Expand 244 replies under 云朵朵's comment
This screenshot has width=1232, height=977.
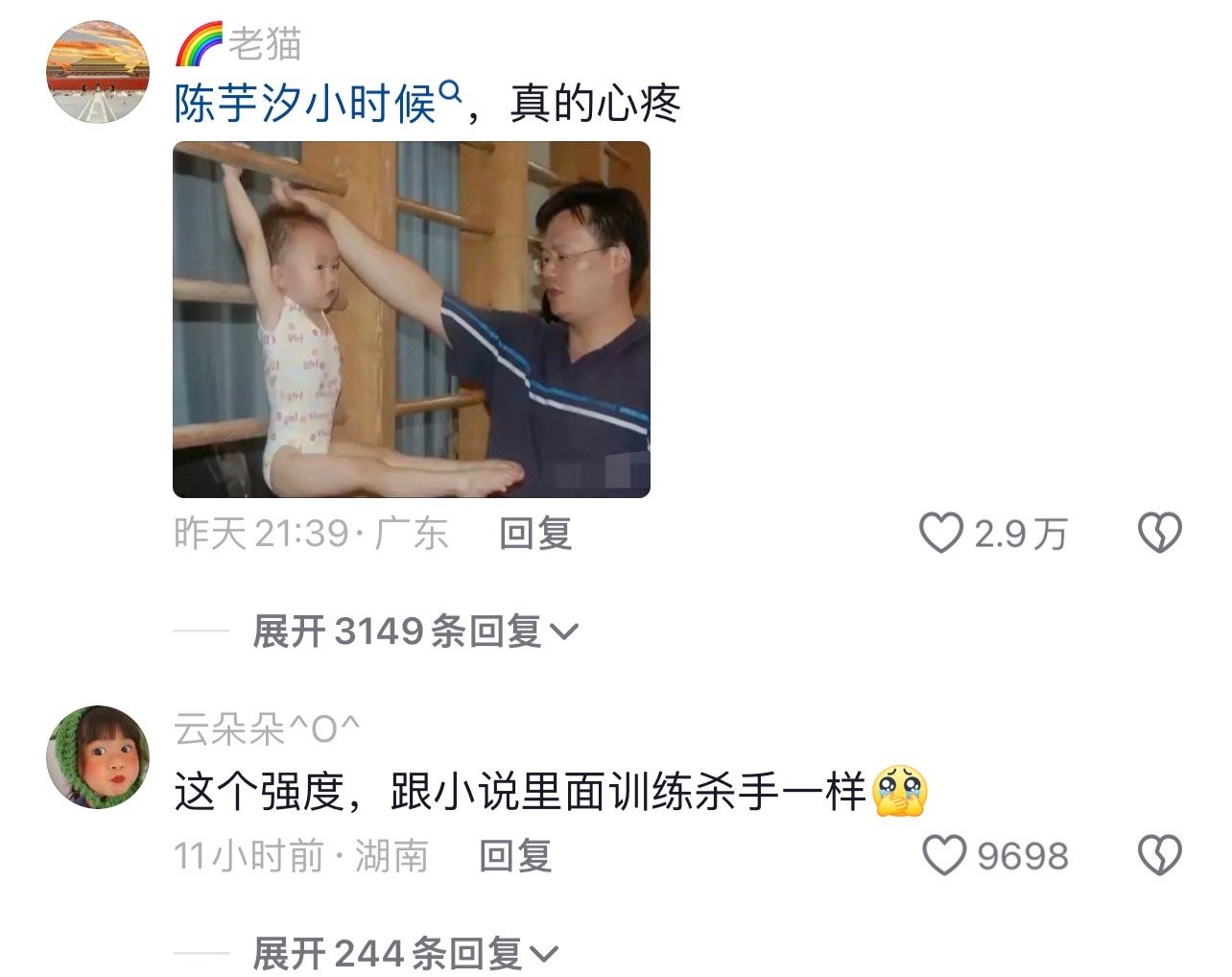point(405,954)
